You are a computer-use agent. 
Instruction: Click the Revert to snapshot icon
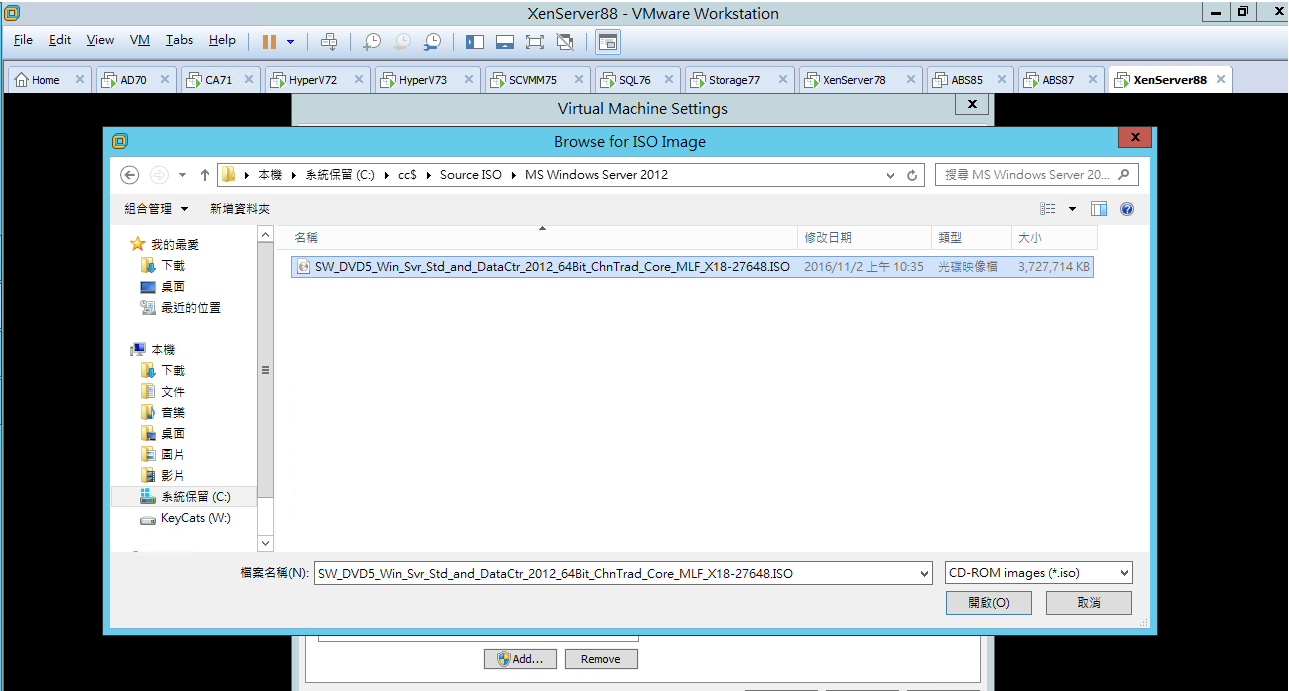click(x=401, y=42)
